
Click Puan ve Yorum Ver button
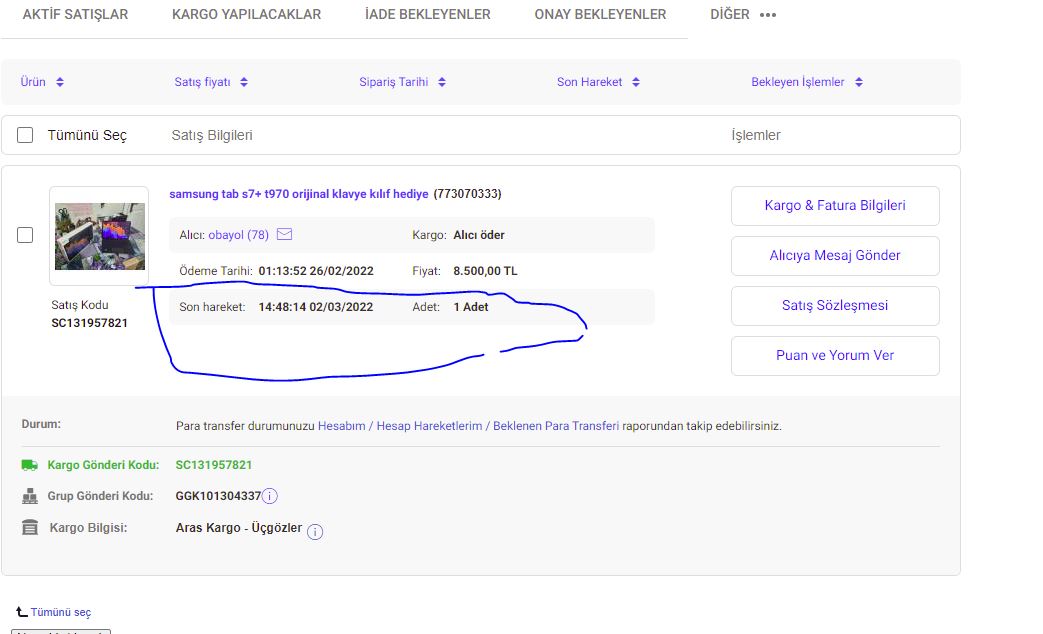click(835, 355)
